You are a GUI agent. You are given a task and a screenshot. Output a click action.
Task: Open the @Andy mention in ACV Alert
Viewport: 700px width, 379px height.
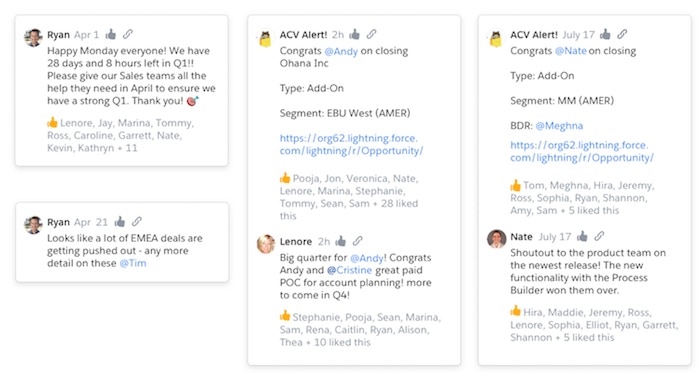tap(341, 51)
